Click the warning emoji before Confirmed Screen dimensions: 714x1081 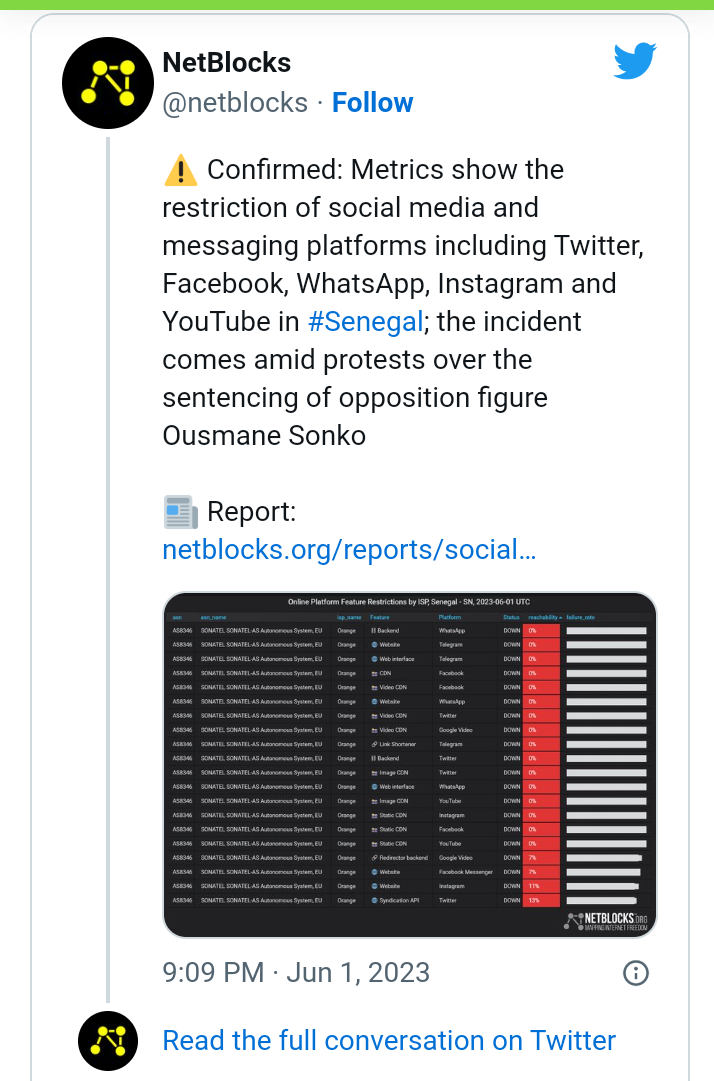point(180,171)
